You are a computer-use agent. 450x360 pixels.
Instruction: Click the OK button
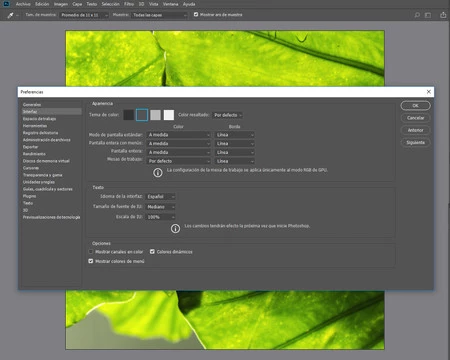pos(415,106)
